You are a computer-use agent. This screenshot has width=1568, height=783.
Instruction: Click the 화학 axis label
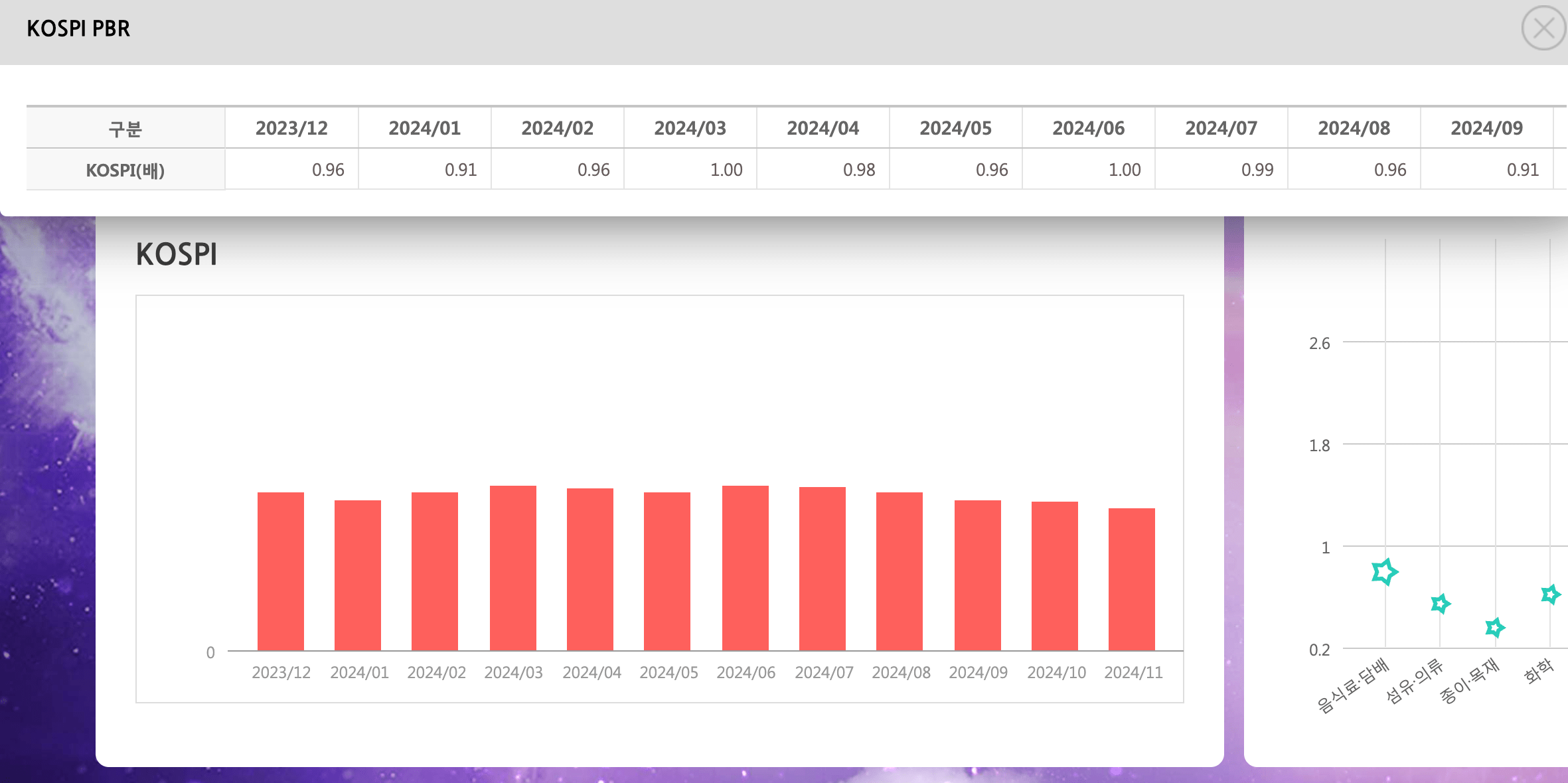point(1539,671)
